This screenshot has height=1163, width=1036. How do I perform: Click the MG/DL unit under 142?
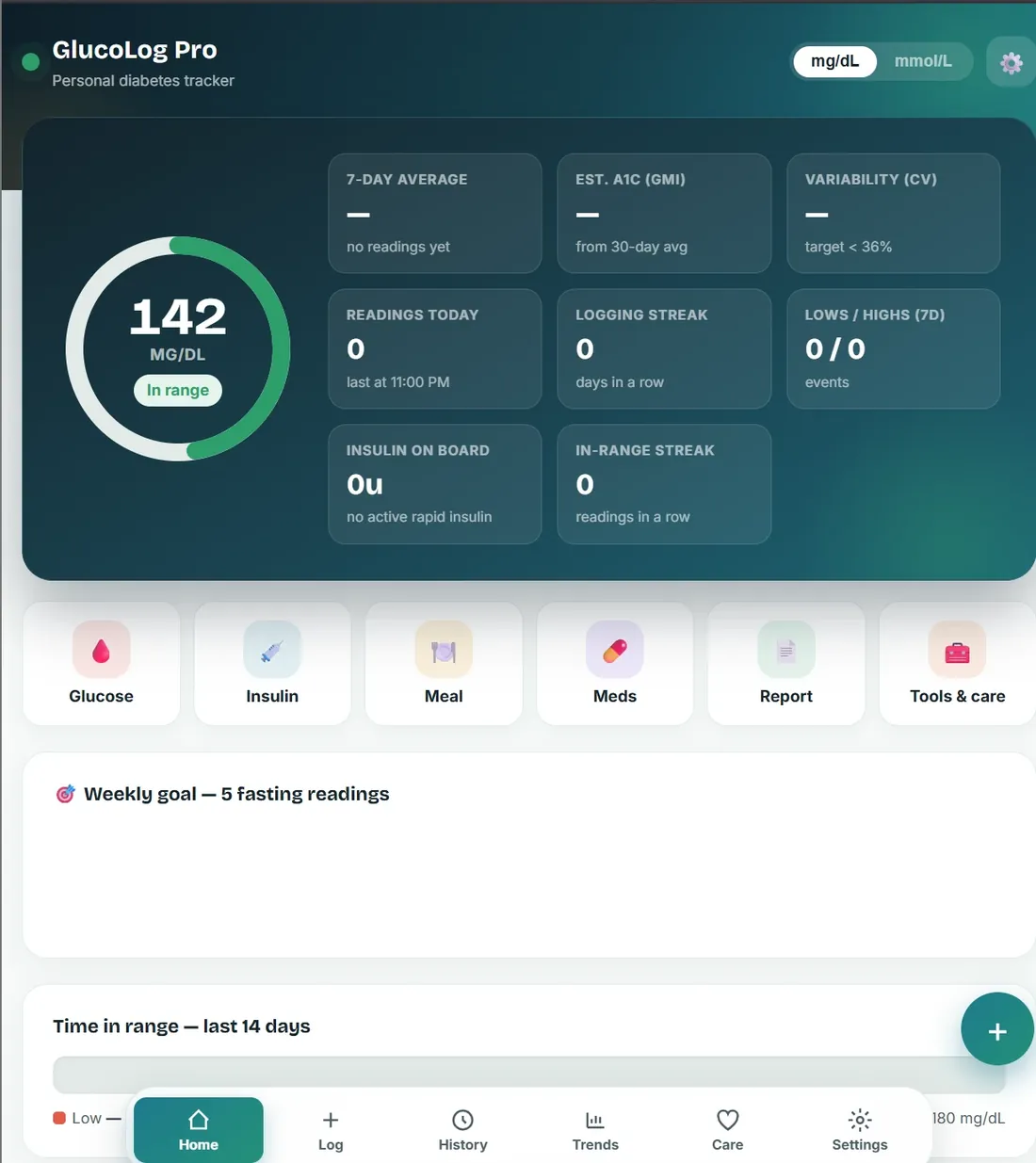178,355
